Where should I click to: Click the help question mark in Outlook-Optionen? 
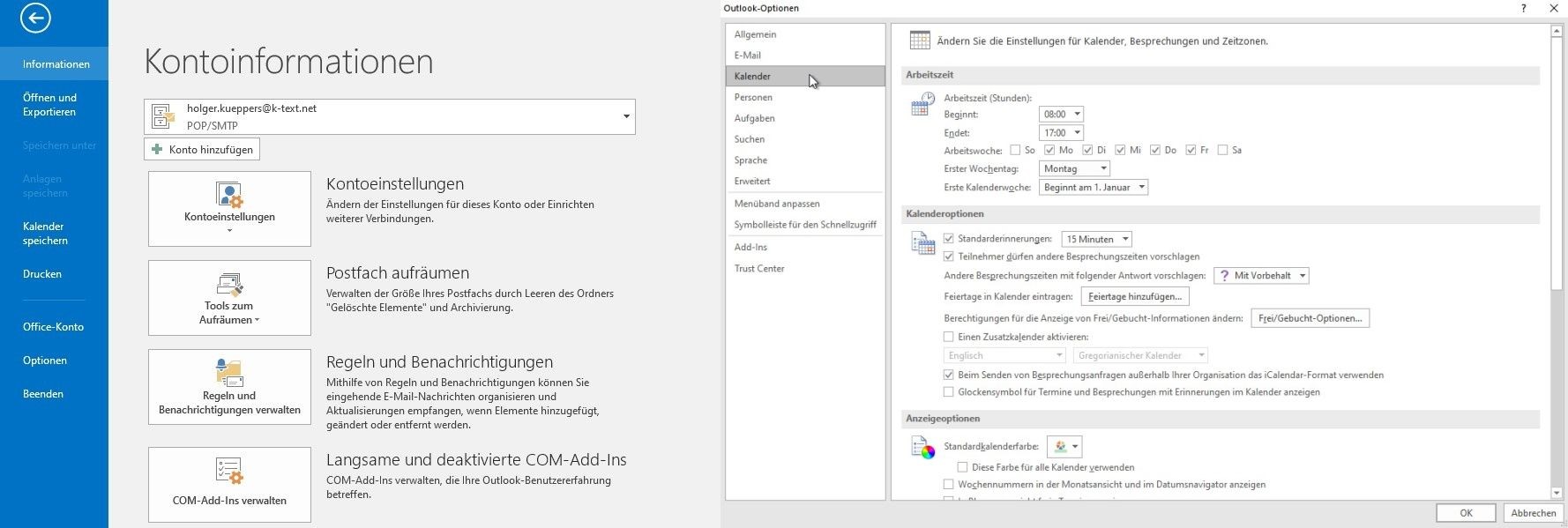pyautogui.click(x=1523, y=8)
